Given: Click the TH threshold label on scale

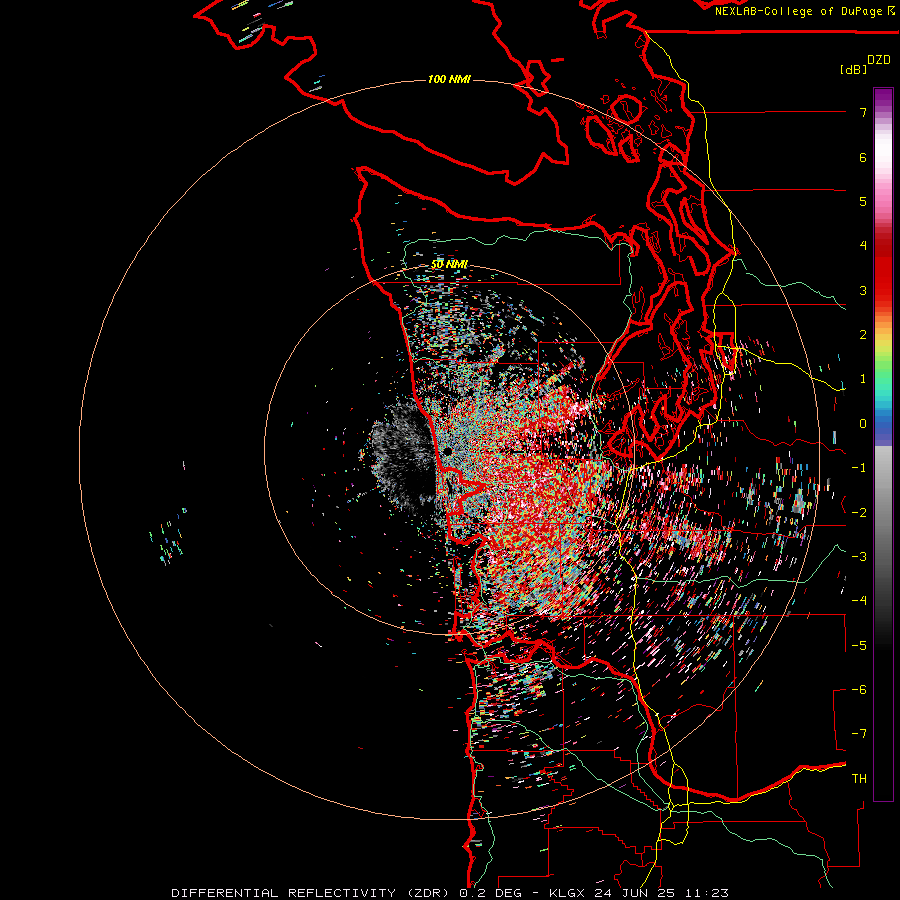Looking at the screenshot, I should [x=859, y=779].
